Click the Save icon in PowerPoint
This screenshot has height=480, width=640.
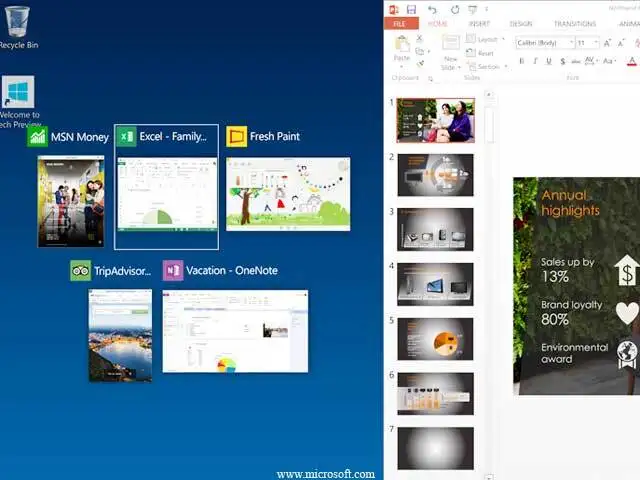click(x=411, y=9)
